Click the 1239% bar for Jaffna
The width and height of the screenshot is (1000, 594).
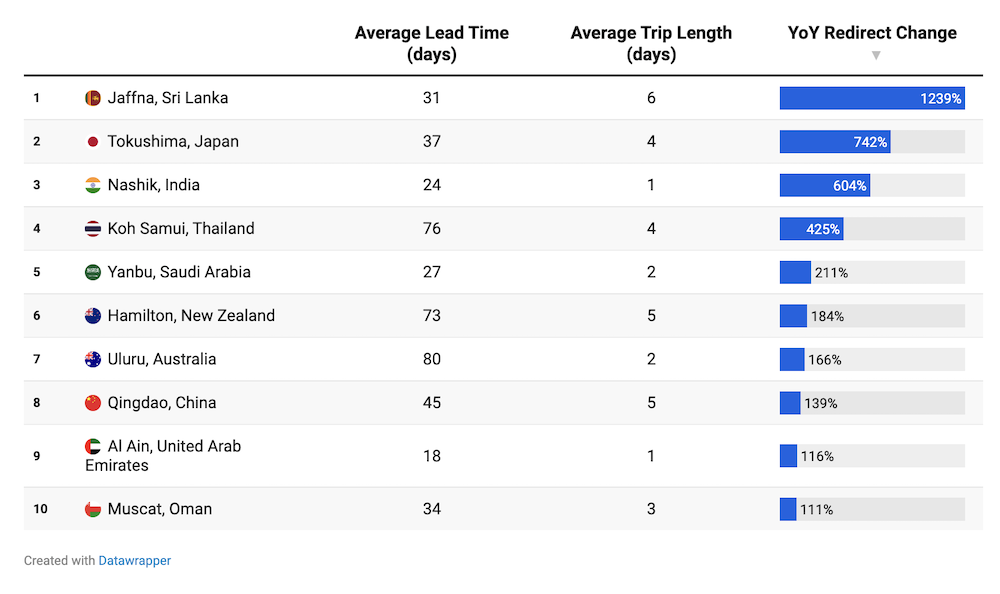pyautogui.click(x=872, y=98)
